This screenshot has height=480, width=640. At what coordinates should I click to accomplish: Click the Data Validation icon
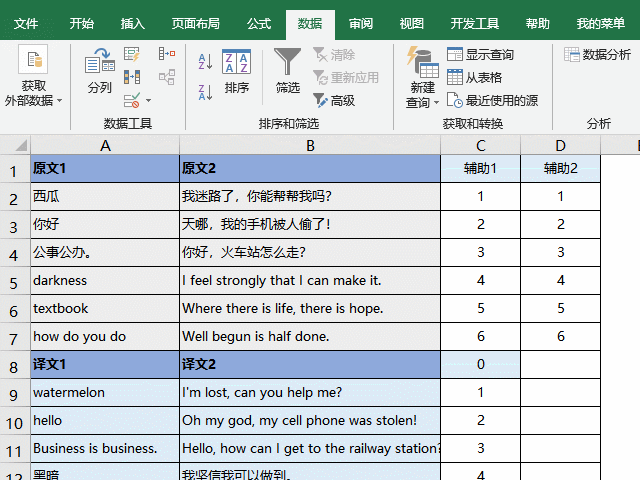pos(132,100)
